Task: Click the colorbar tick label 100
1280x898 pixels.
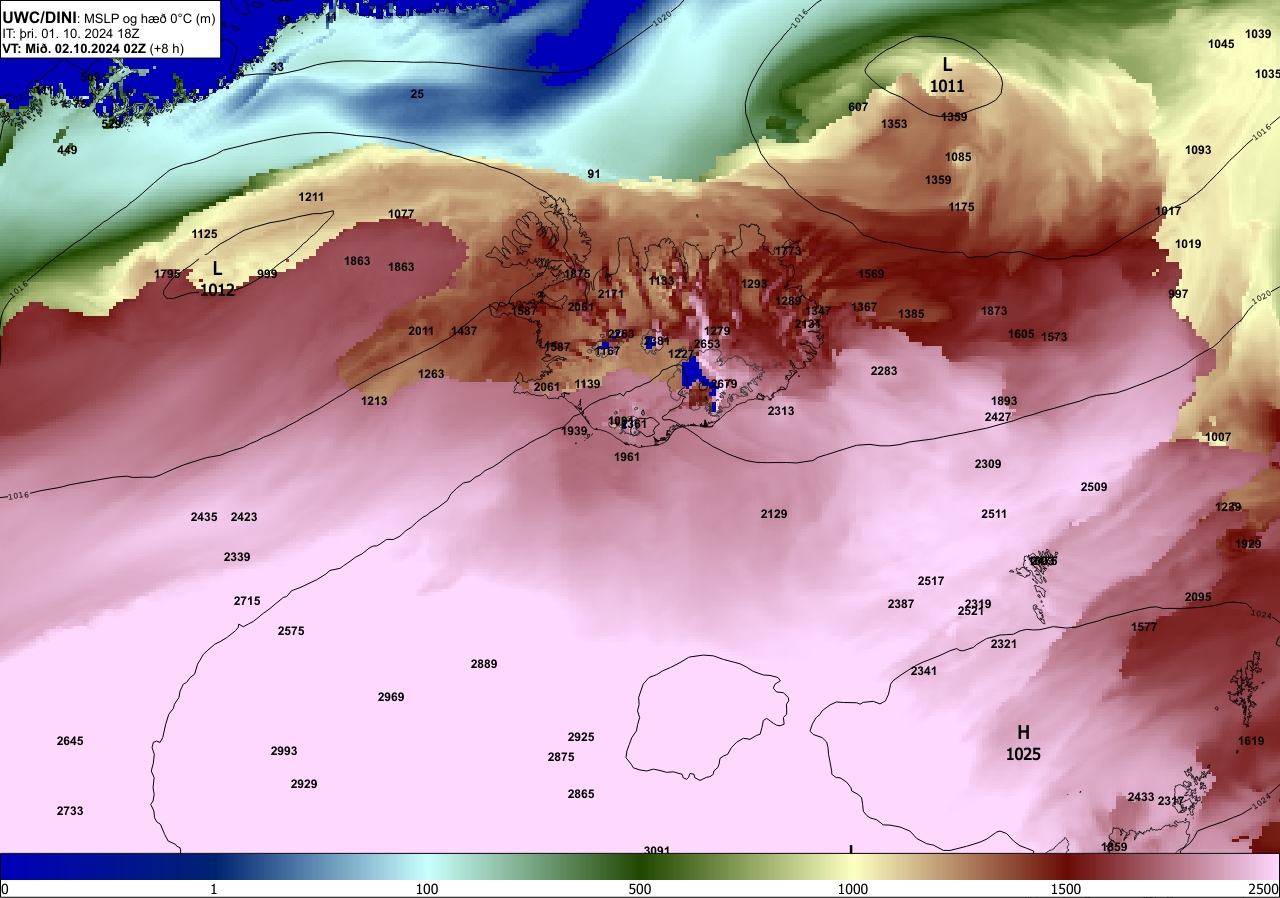Action: click(427, 889)
